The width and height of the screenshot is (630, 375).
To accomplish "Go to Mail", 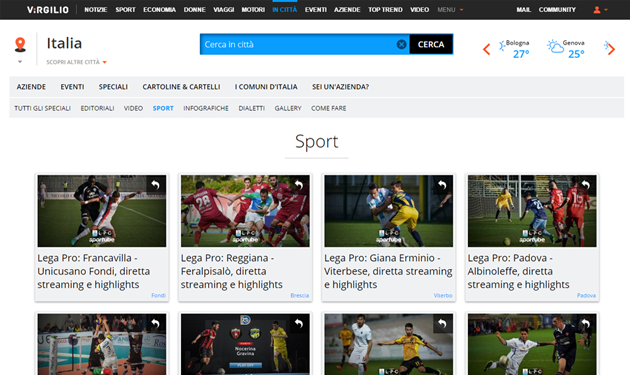I will click(x=524, y=10).
